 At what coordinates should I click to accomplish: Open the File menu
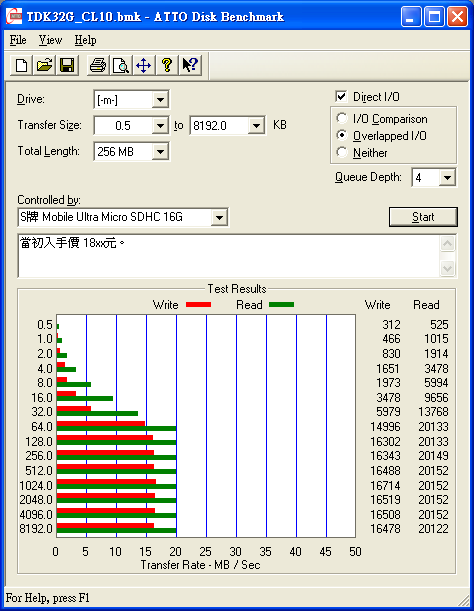[x=18, y=40]
